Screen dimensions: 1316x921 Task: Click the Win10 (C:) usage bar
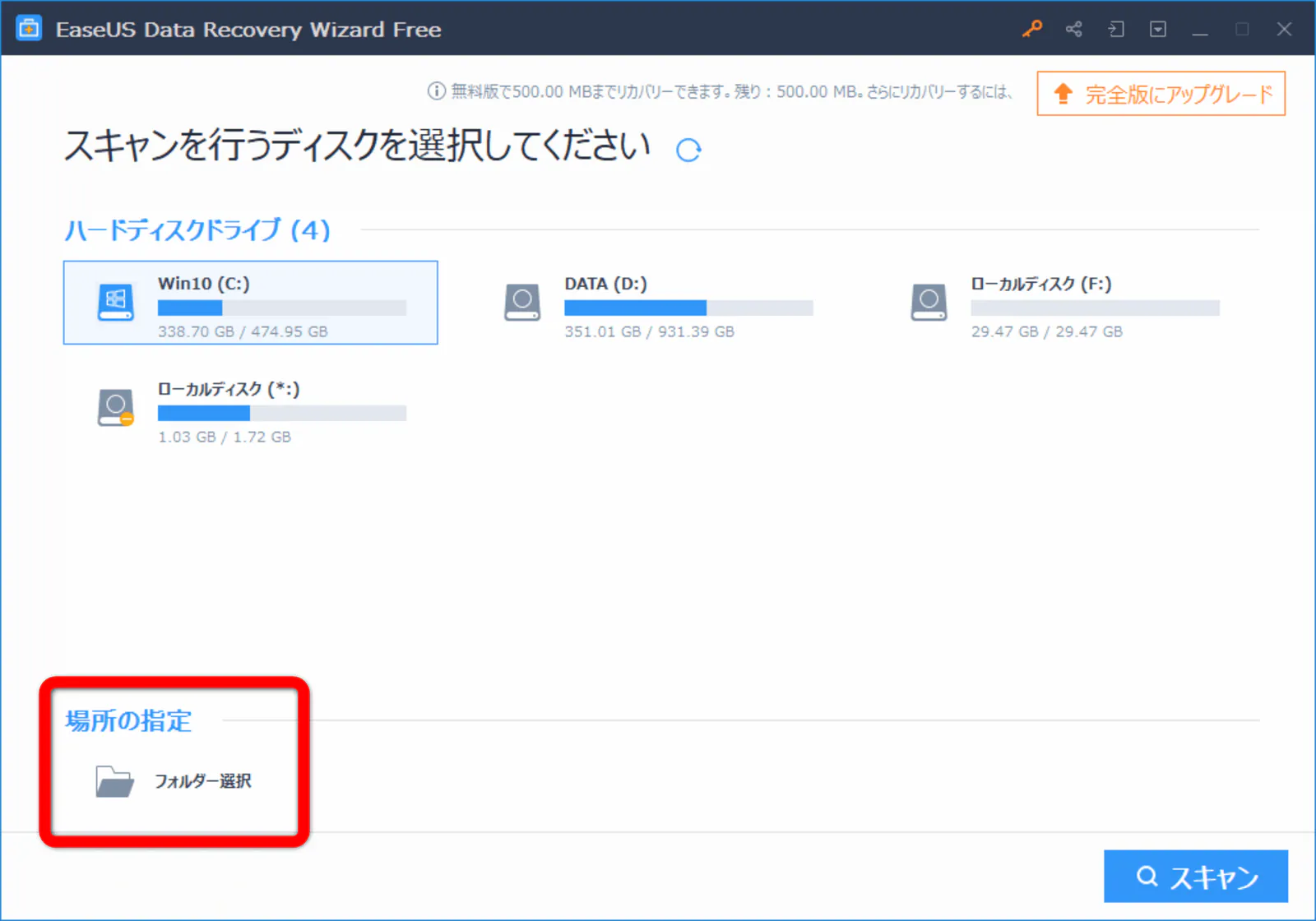(x=282, y=308)
